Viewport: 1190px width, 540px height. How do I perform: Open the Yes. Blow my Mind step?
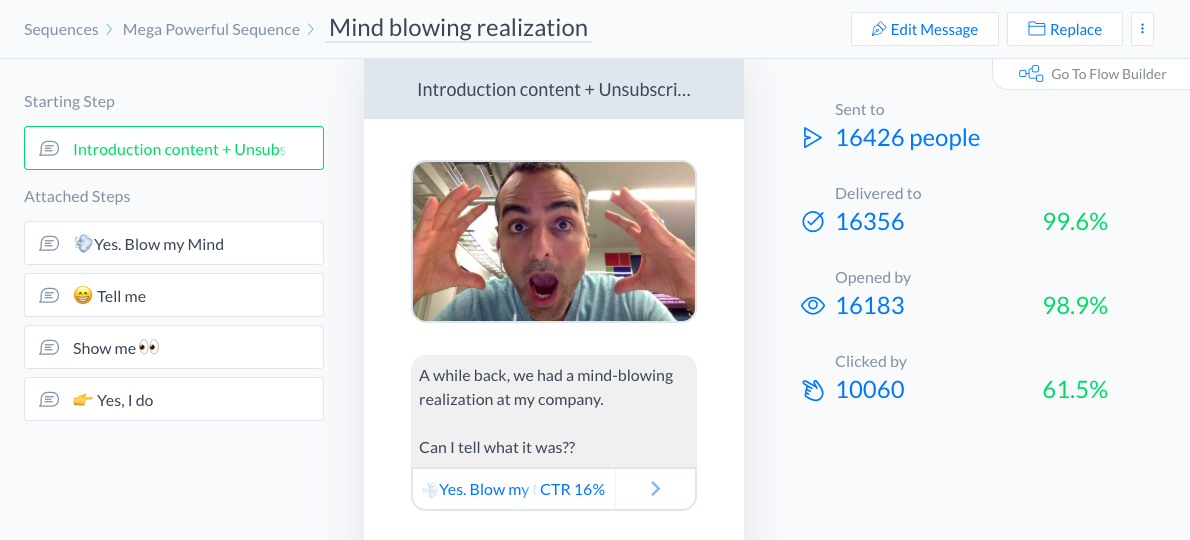click(x=174, y=244)
